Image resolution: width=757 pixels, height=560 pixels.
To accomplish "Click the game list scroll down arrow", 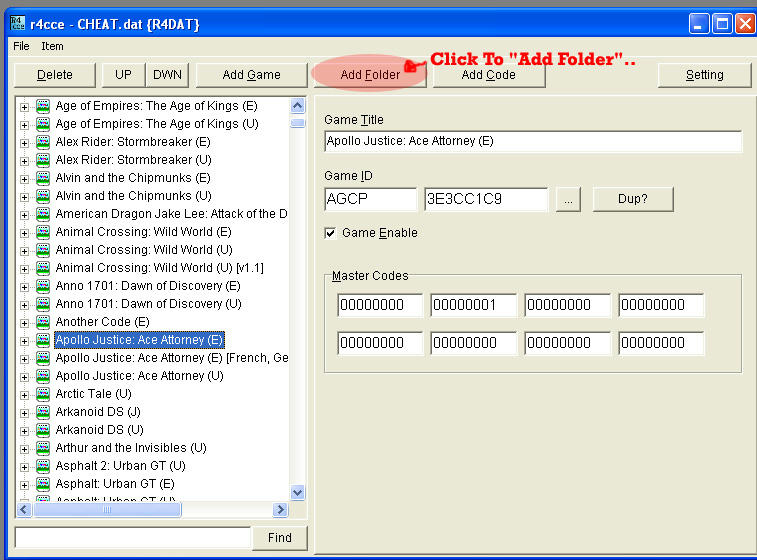I will 298,493.
